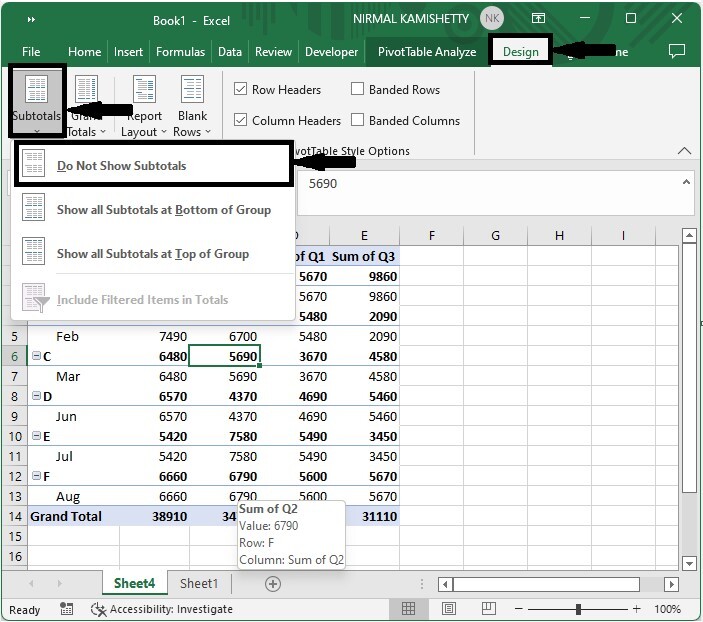Open the Formulas ribbon tab
Screen dimensions: 703x622
[180, 52]
